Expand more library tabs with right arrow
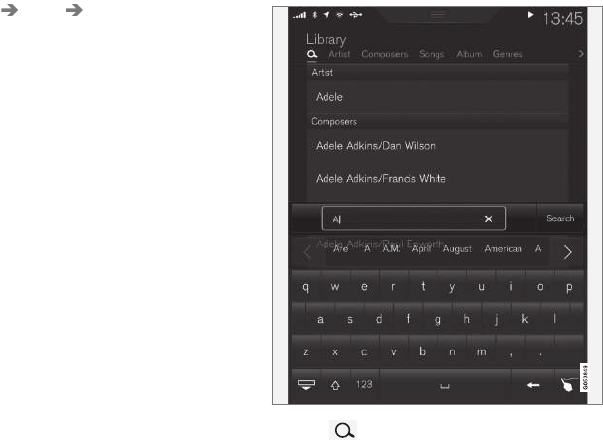Viewport: 603px width, 440px height. coord(581,54)
